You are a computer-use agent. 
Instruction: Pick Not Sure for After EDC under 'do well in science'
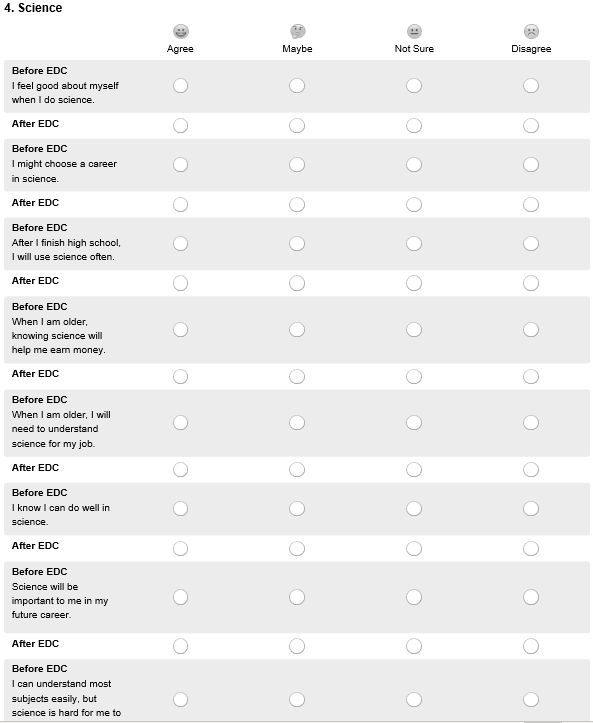pos(414,549)
